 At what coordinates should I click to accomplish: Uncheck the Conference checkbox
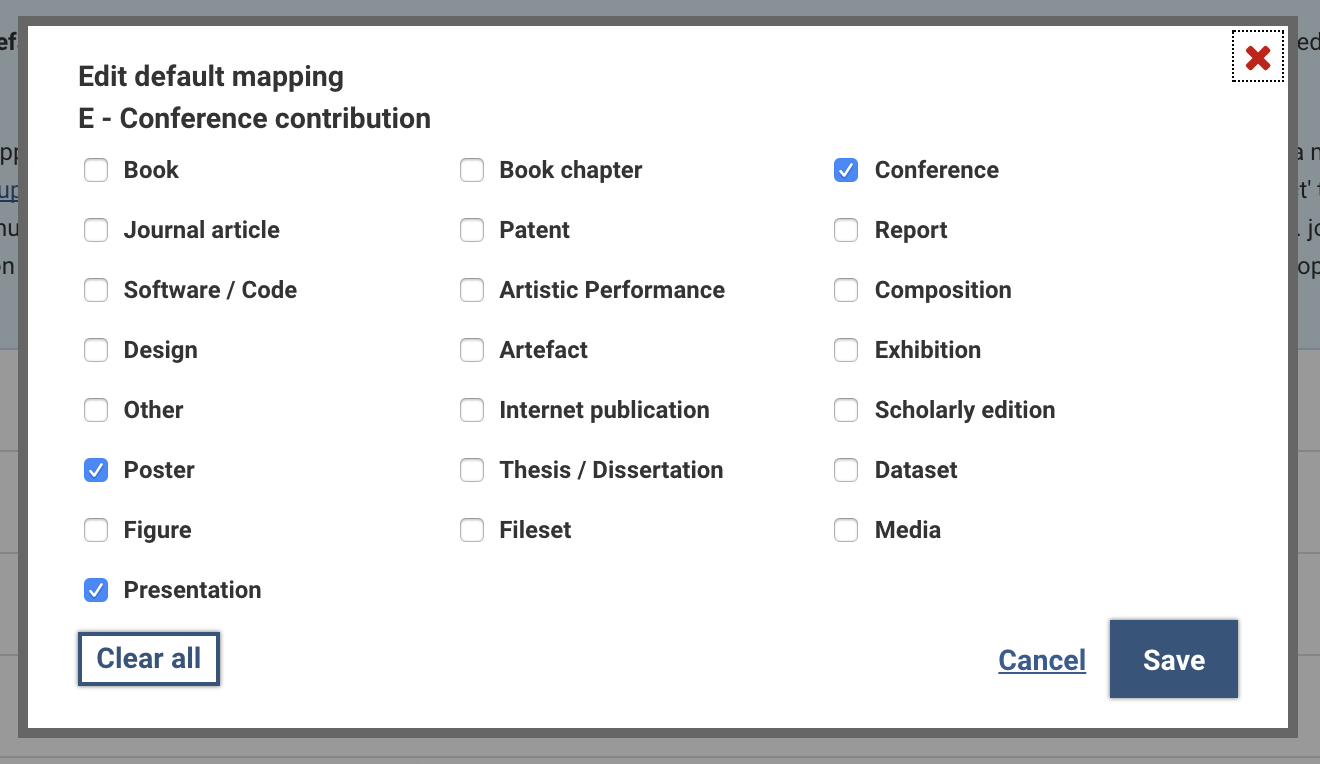click(846, 170)
